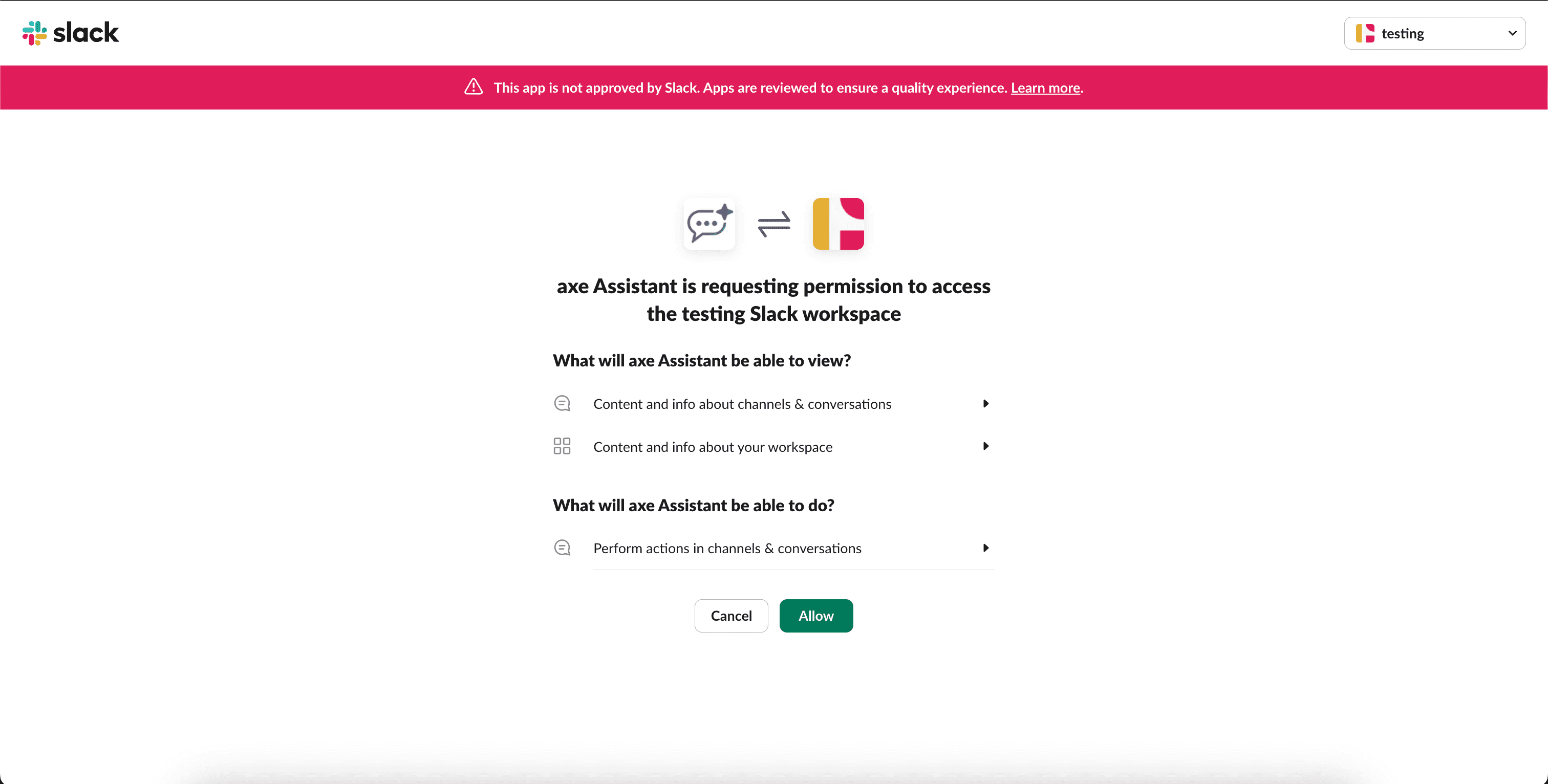
Task: Click the speech bubble icon beside channels & conversations content
Action: click(562, 403)
